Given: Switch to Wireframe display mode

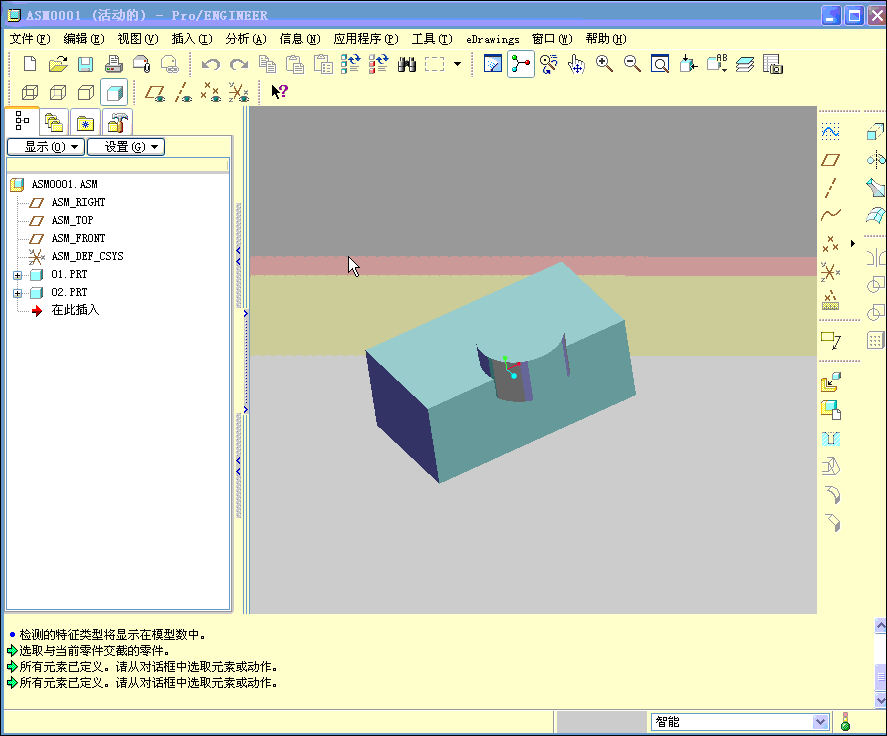Looking at the screenshot, I should point(30,92).
